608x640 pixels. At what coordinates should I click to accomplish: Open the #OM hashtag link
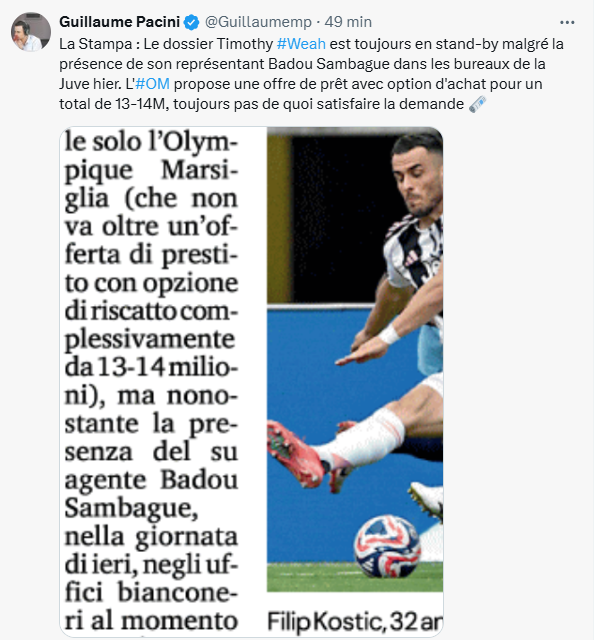tap(152, 84)
